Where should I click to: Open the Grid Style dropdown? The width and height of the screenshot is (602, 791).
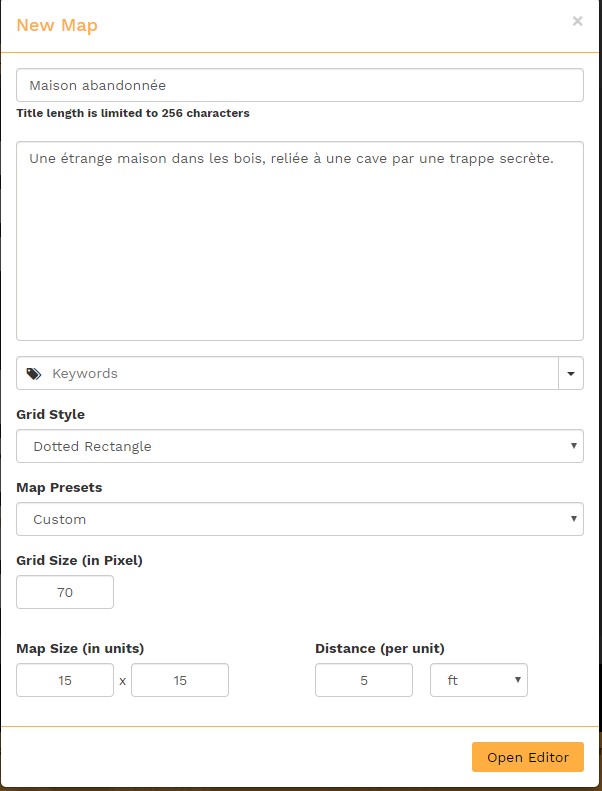click(300, 446)
